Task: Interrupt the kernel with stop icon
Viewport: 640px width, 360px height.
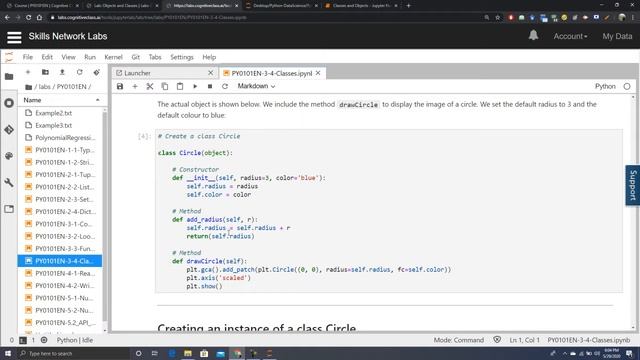Action: click(x=210, y=86)
